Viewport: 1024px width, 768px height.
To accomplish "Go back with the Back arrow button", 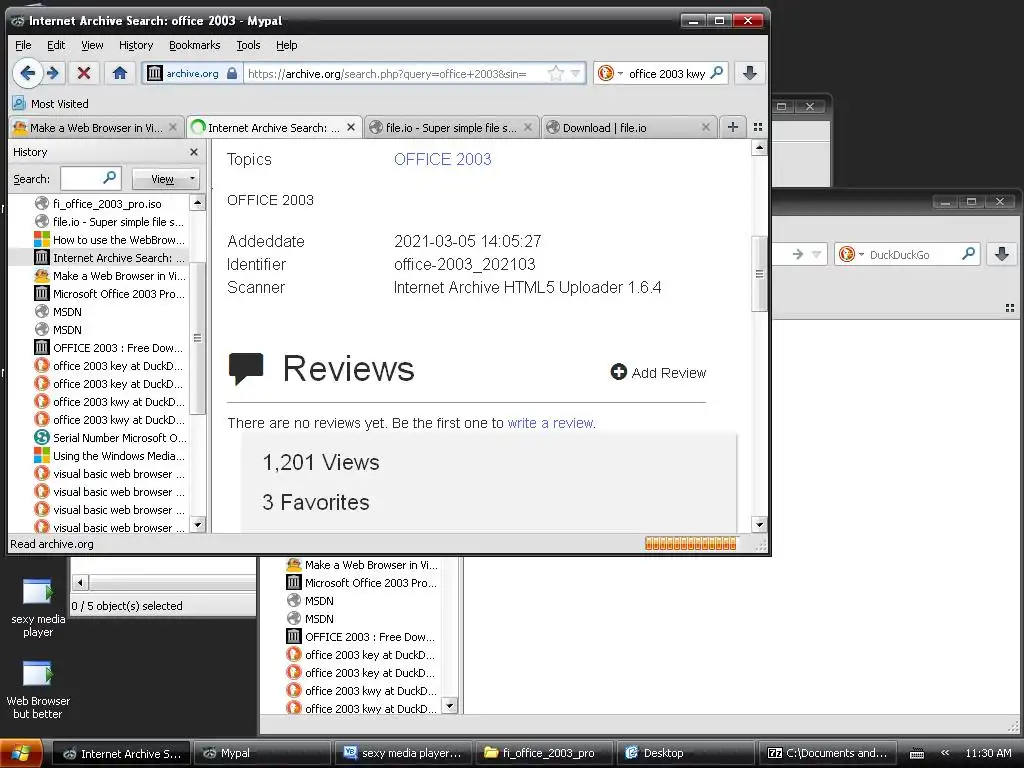I will (x=27, y=73).
